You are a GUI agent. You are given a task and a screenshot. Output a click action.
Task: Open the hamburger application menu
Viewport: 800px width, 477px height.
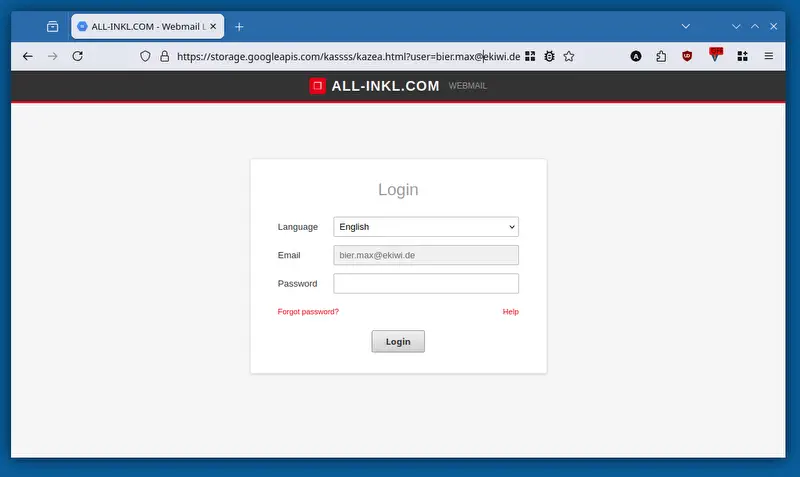pyautogui.click(x=769, y=56)
